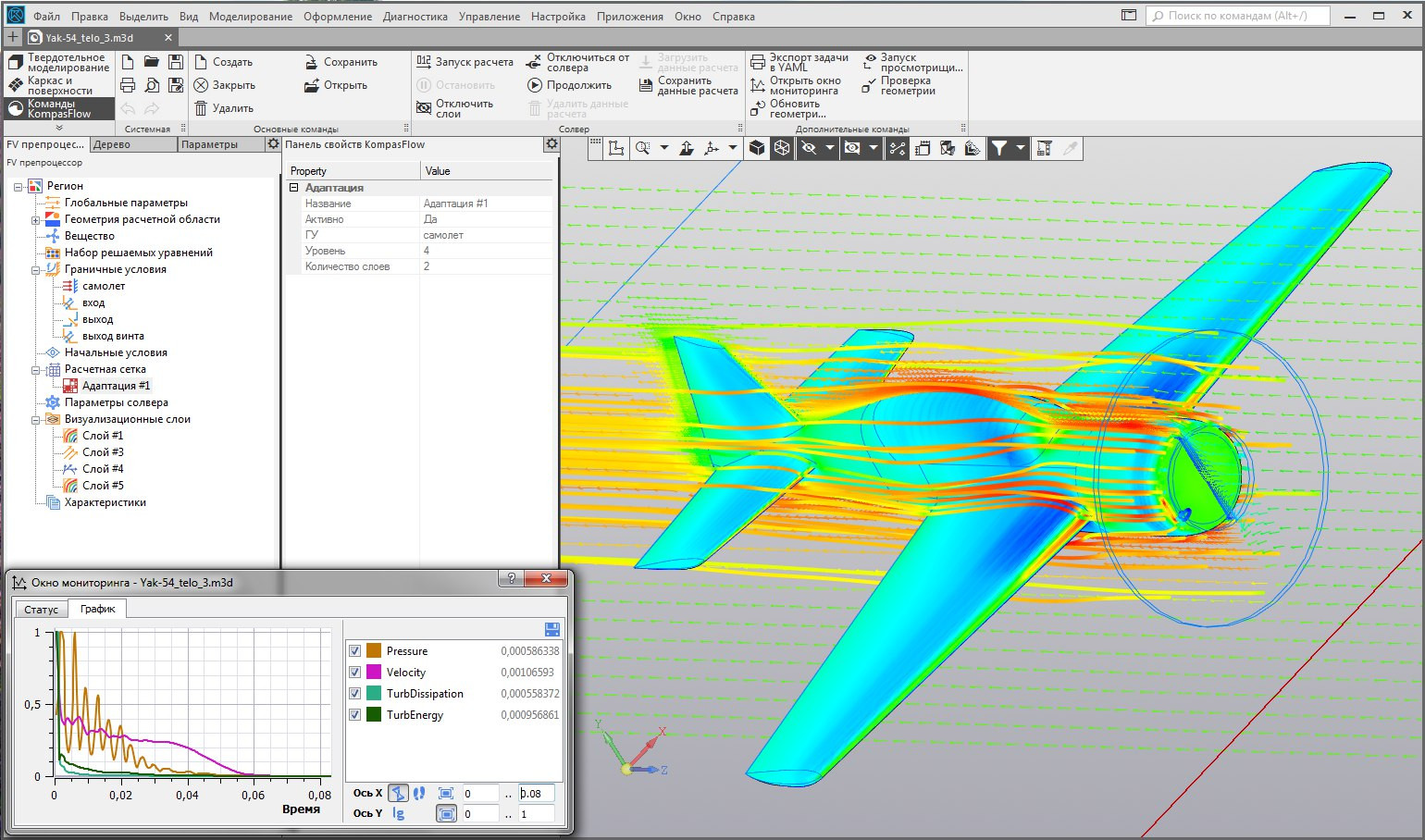The width and height of the screenshot is (1425, 840).
Task: Uncheck the Pressure graph checkbox
Action: click(x=354, y=650)
